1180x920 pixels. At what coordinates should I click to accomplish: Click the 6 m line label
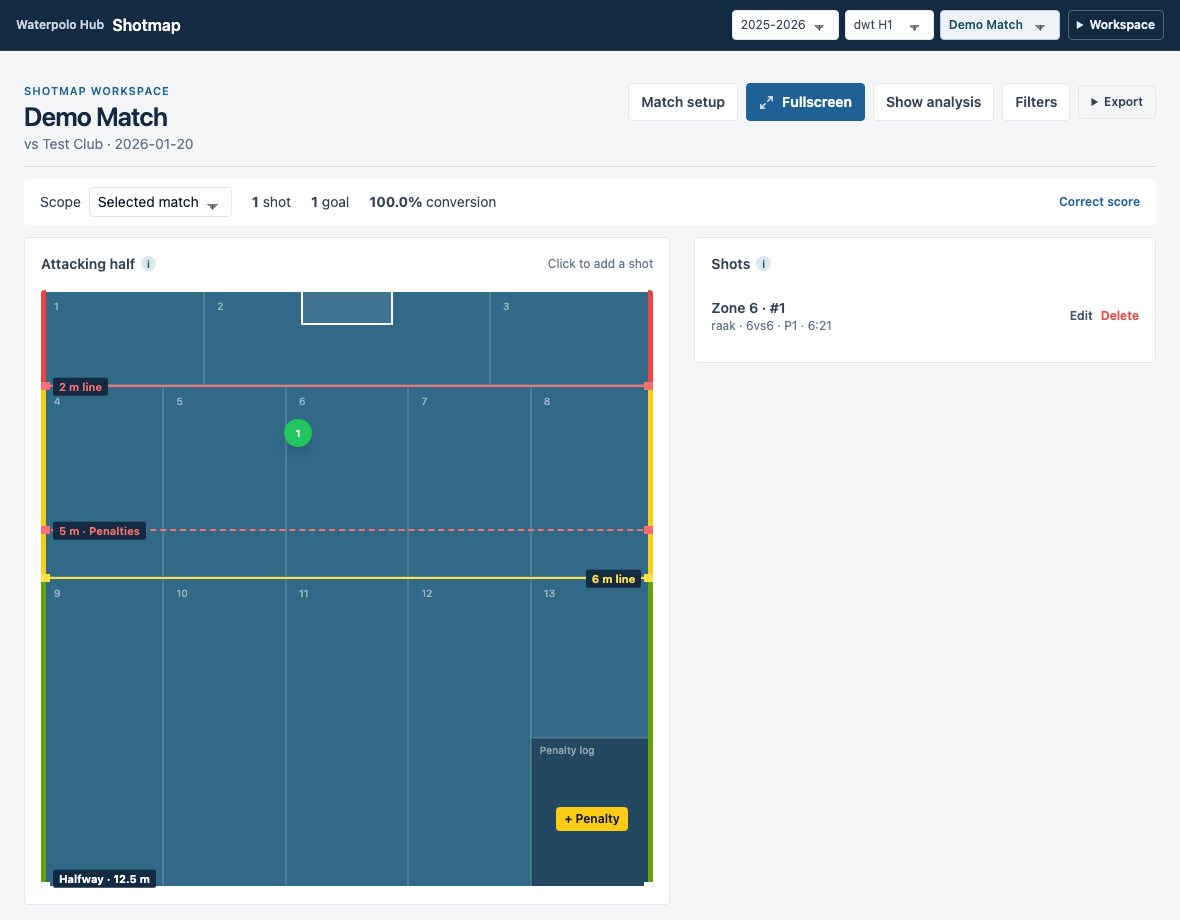[x=613, y=579]
